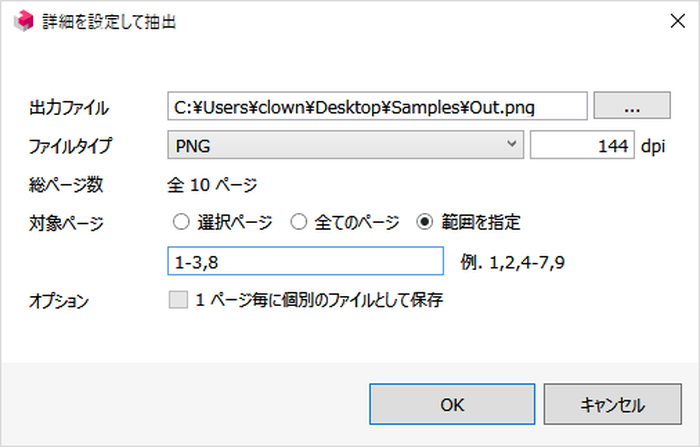Open file browser with the ... button
This screenshot has width=700, height=447.
pyautogui.click(x=632, y=106)
